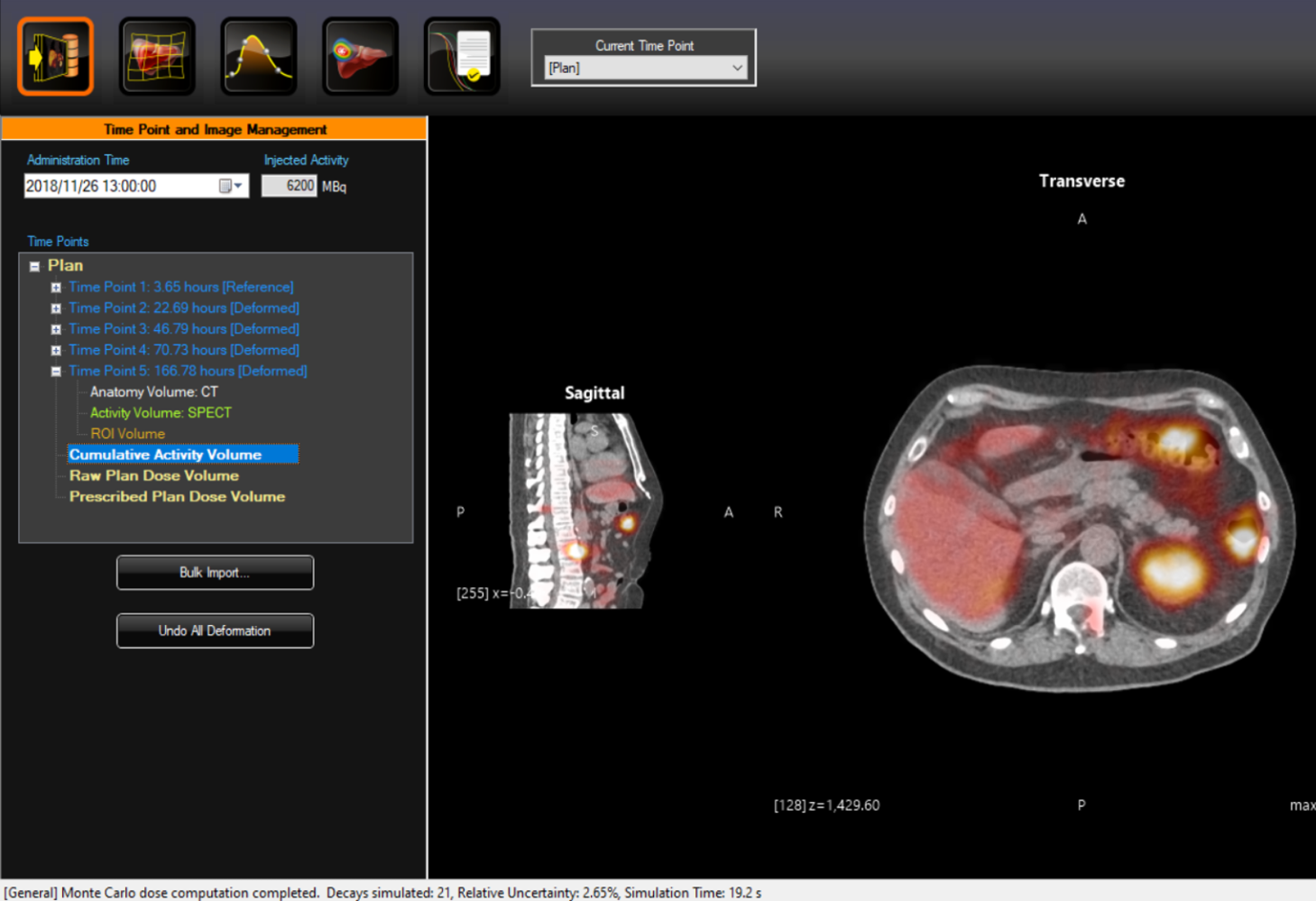Select the ROI Volume entry
Viewport: 1316px width, 901px height.
pyautogui.click(x=127, y=433)
